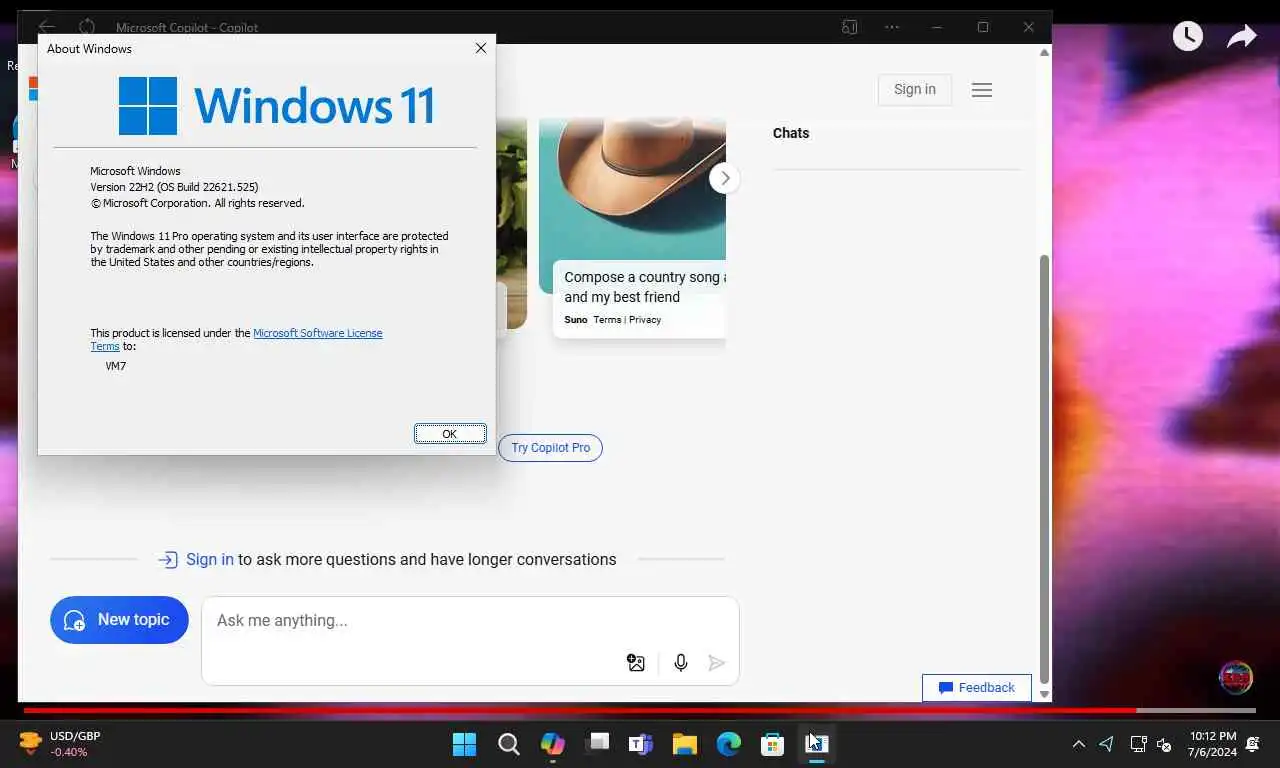Click scrollbar down arrow in Copilot window
Image resolution: width=1280 pixels, height=768 pixels.
pyautogui.click(x=1044, y=694)
